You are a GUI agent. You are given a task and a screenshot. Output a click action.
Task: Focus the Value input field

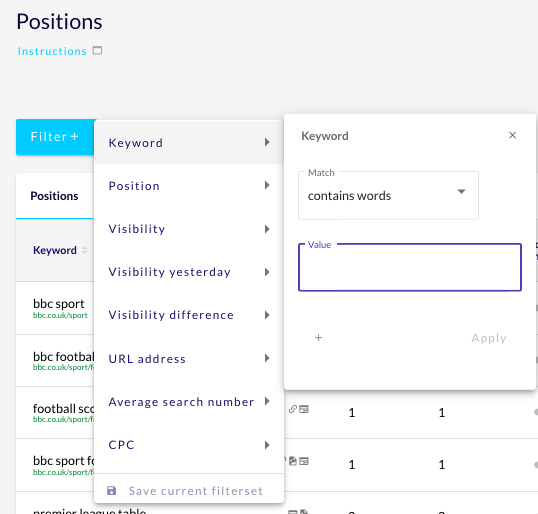pos(410,267)
